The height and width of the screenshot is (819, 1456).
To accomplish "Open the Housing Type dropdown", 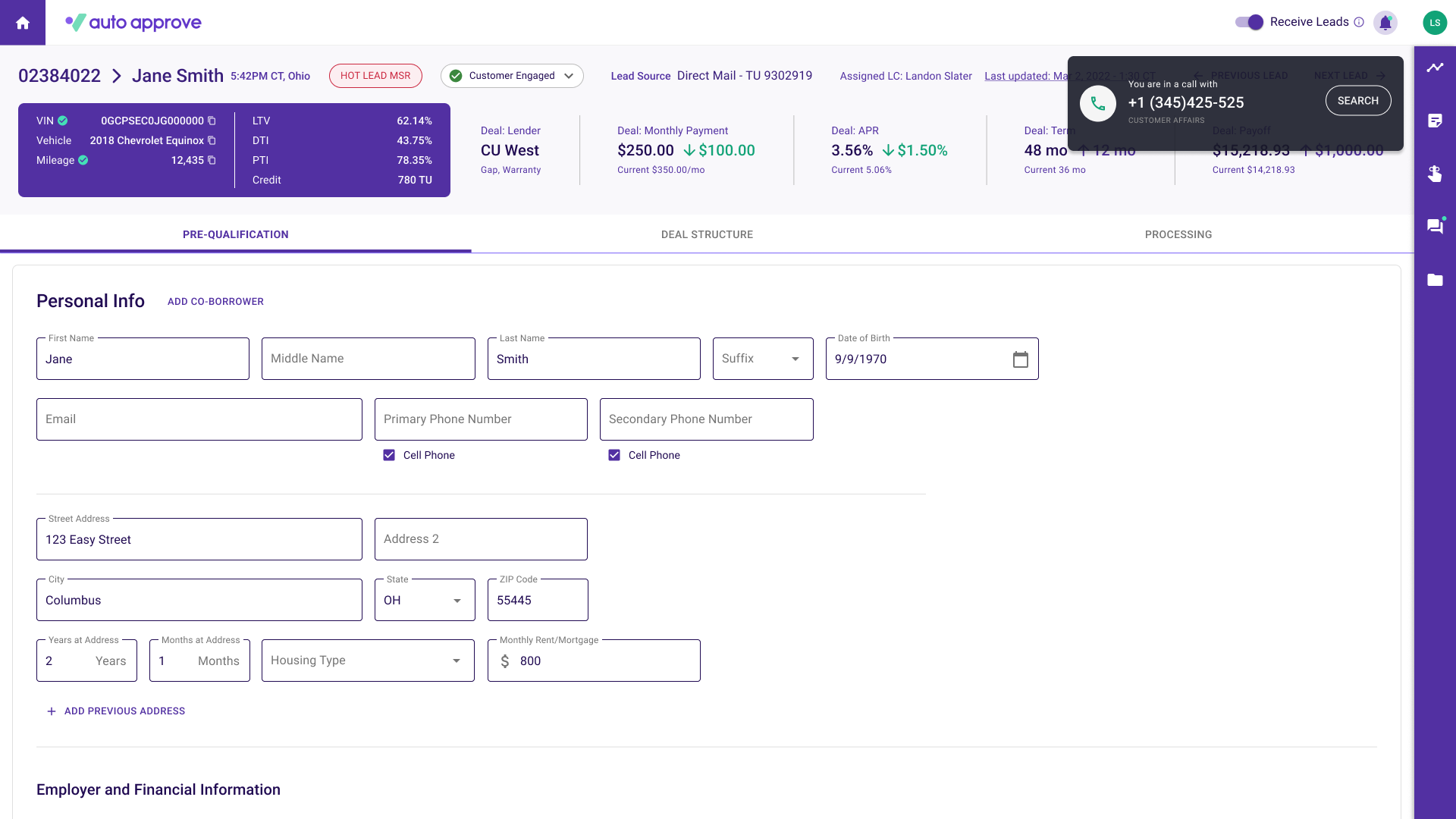I will 368,661.
